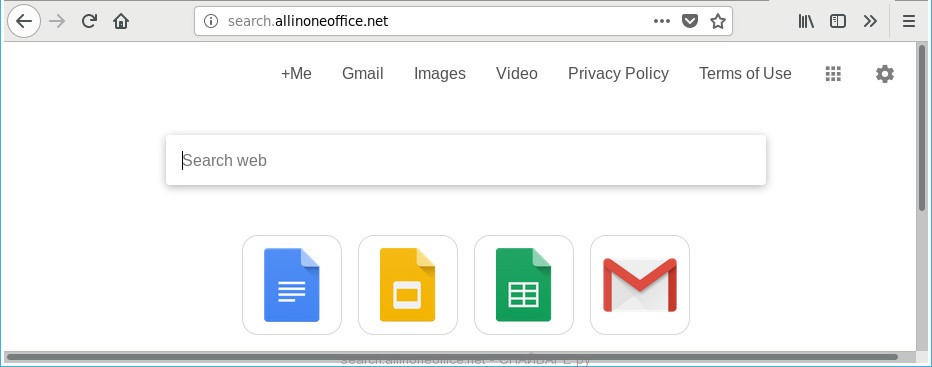Open the page settings gear icon
The width and height of the screenshot is (932, 367).
click(x=884, y=74)
